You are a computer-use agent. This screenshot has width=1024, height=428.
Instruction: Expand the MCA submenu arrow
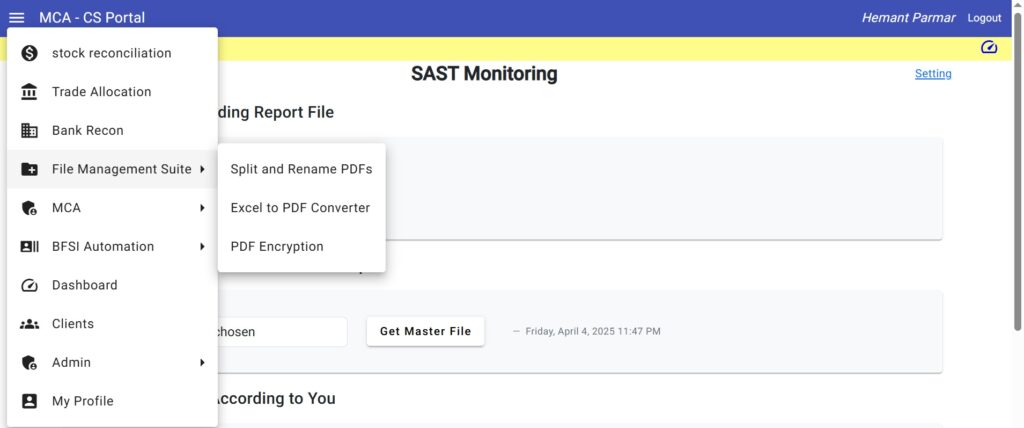click(202, 208)
